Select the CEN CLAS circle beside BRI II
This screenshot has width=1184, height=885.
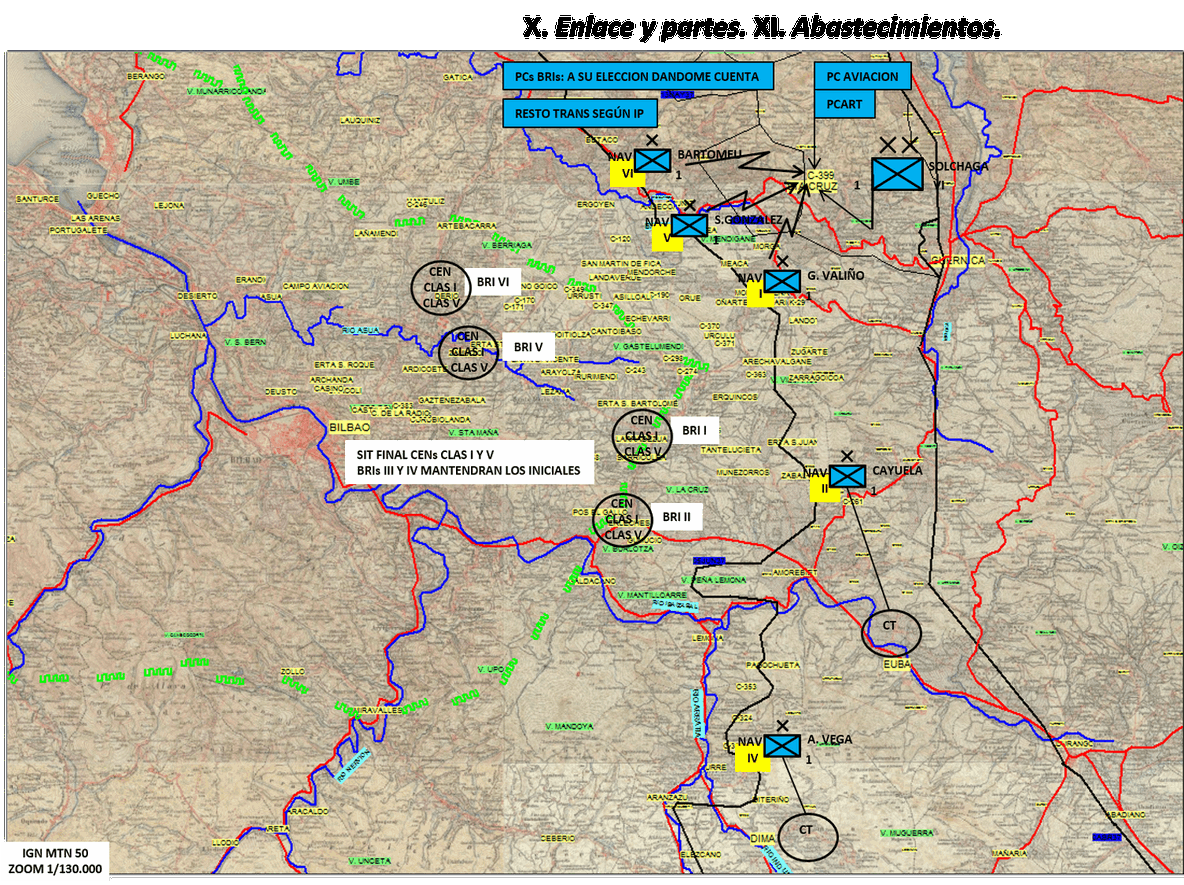(x=622, y=520)
